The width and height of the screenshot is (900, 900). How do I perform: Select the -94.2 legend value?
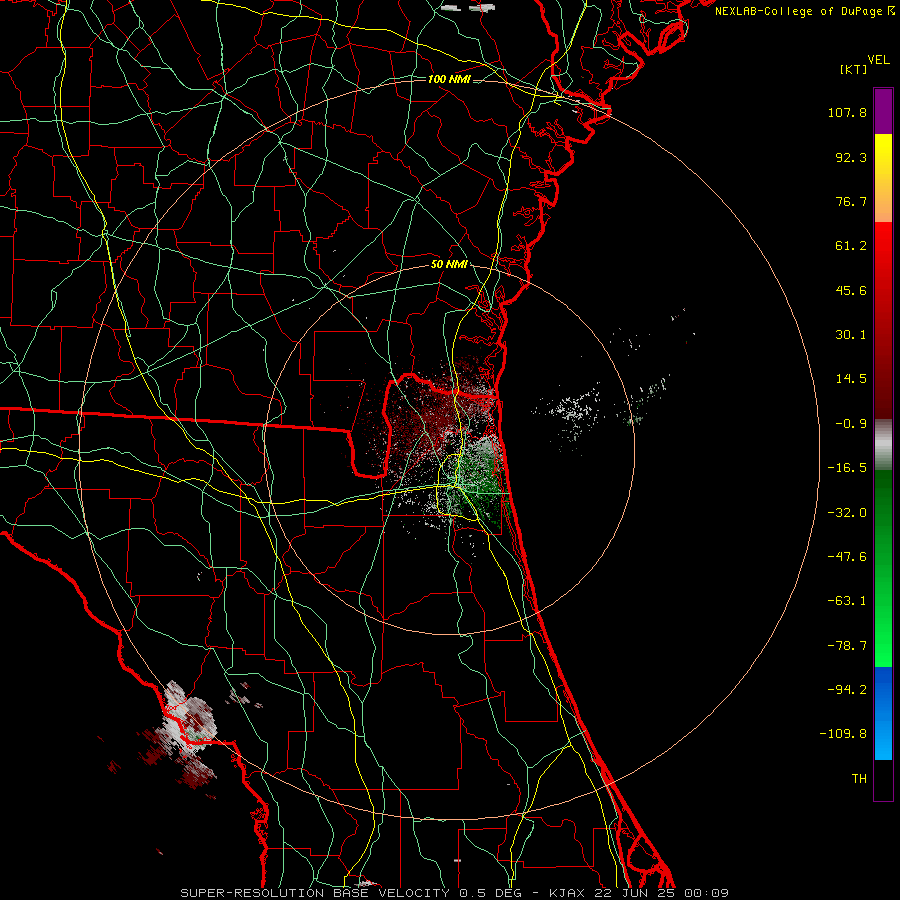click(847, 689)
